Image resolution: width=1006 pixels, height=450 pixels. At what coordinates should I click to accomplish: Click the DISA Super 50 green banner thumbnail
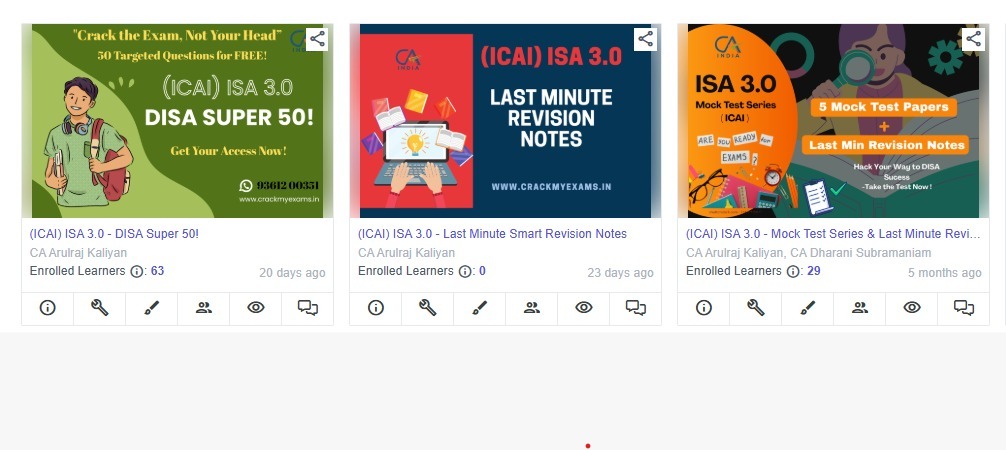click(177, 121)
